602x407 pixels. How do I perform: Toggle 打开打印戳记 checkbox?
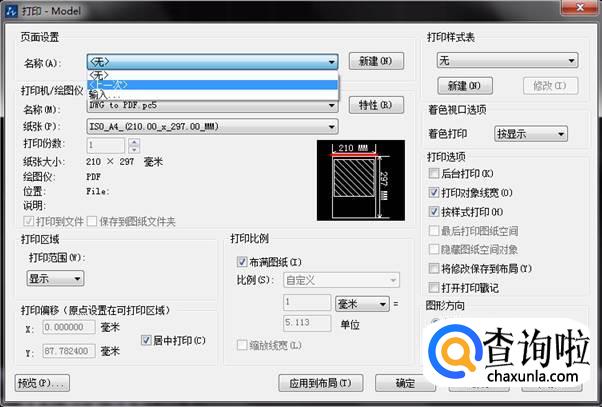pos(434,287)
